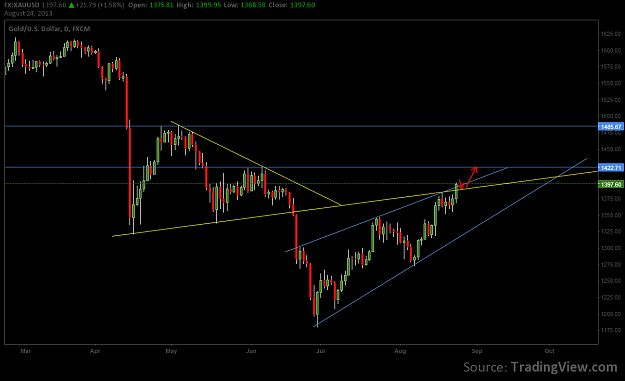Screen dimensions: 625x381
Task: Select the 1422.71 blue price label
Action: point(611,168)
